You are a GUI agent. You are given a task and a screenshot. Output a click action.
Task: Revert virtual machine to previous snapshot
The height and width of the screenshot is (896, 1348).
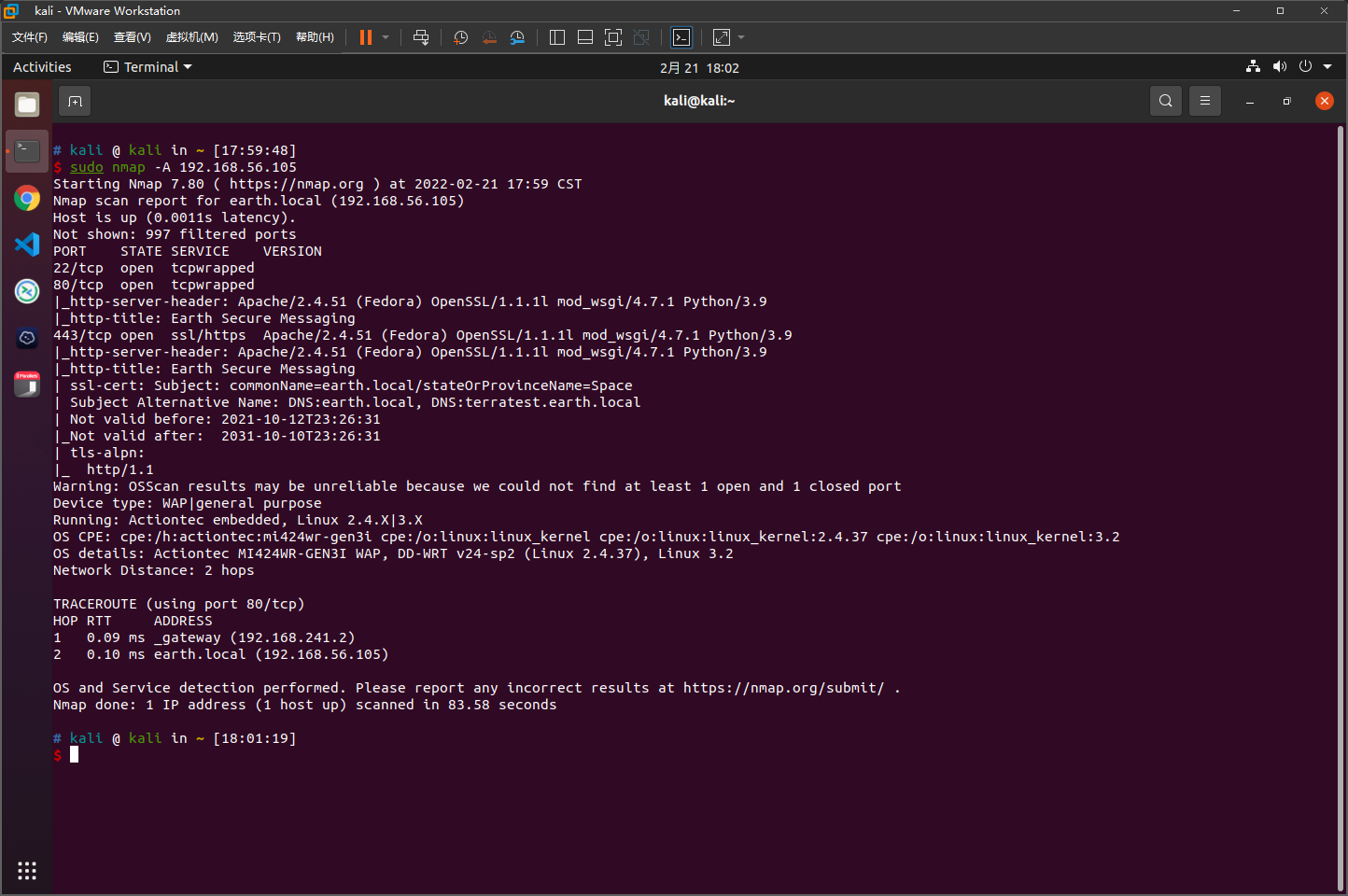(489, 37)
